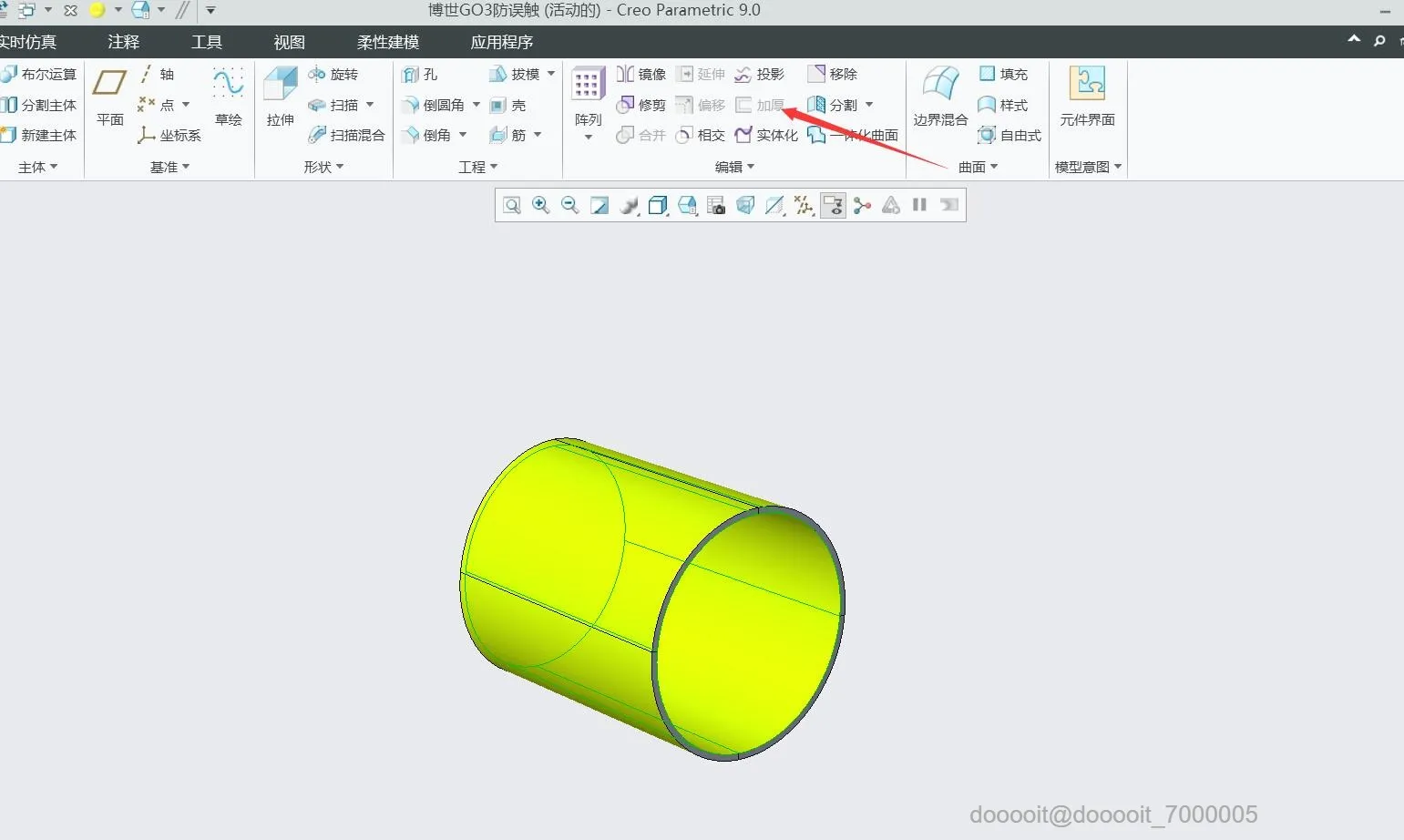Click the Refit zoom icon in graphics toolbar
Image resolution: width=1404 pixels, height=840 pixels.
[x=512, y=205]
